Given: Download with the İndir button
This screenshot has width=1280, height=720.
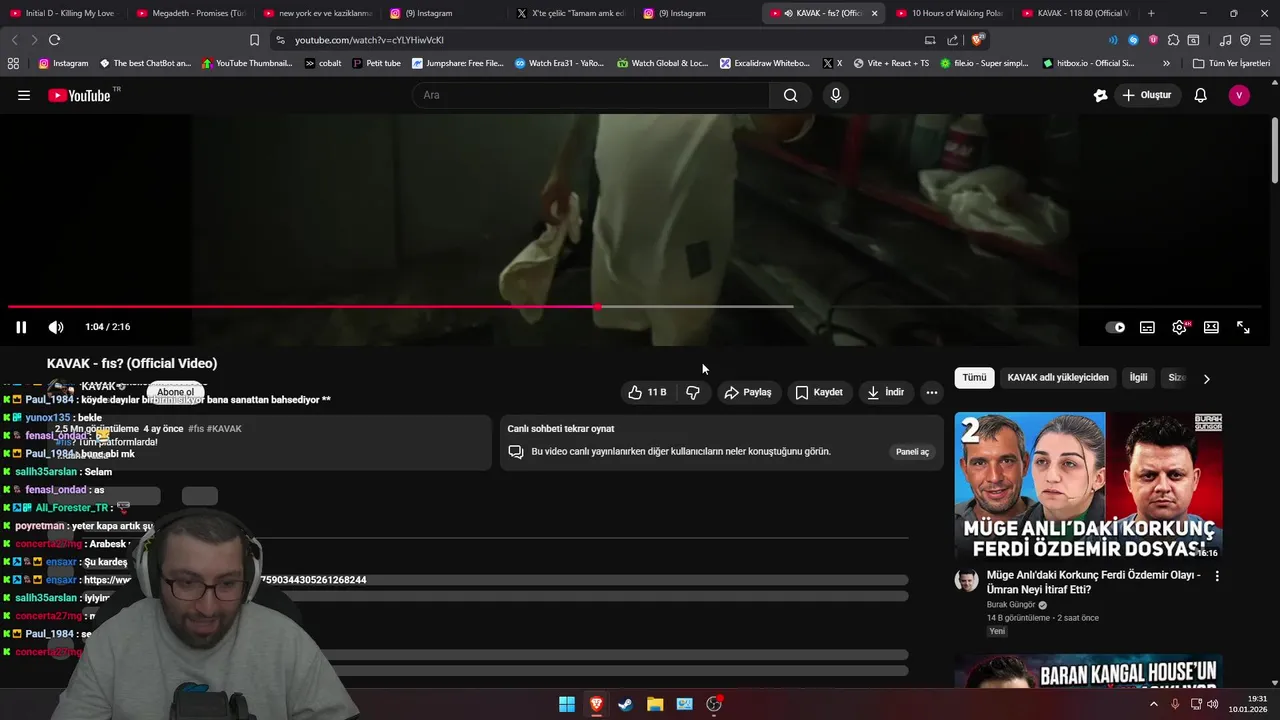Looking at the screenshot, I should [885, 392].
